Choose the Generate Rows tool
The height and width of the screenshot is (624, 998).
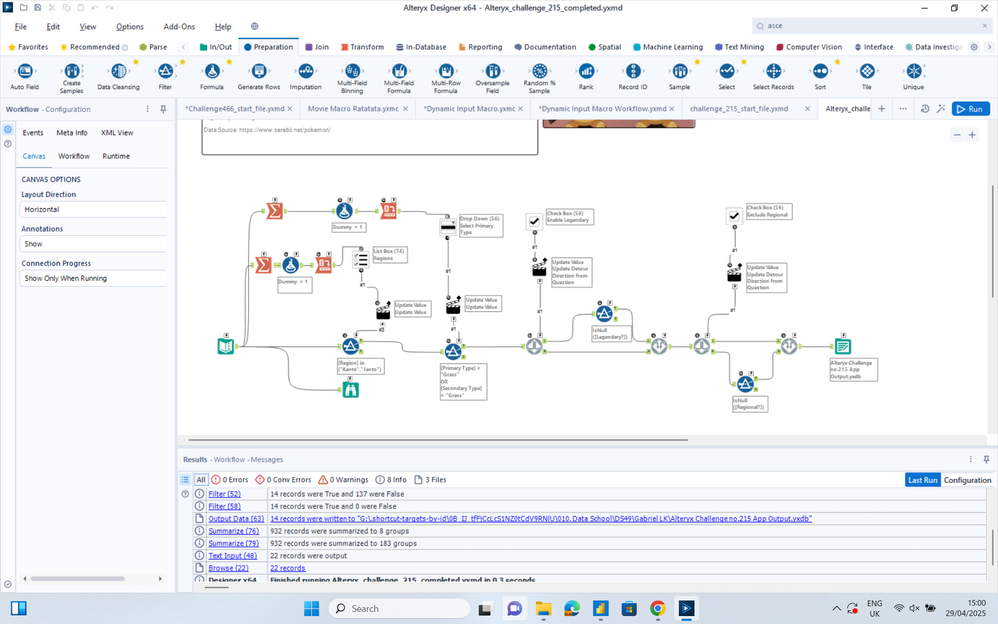258,71
